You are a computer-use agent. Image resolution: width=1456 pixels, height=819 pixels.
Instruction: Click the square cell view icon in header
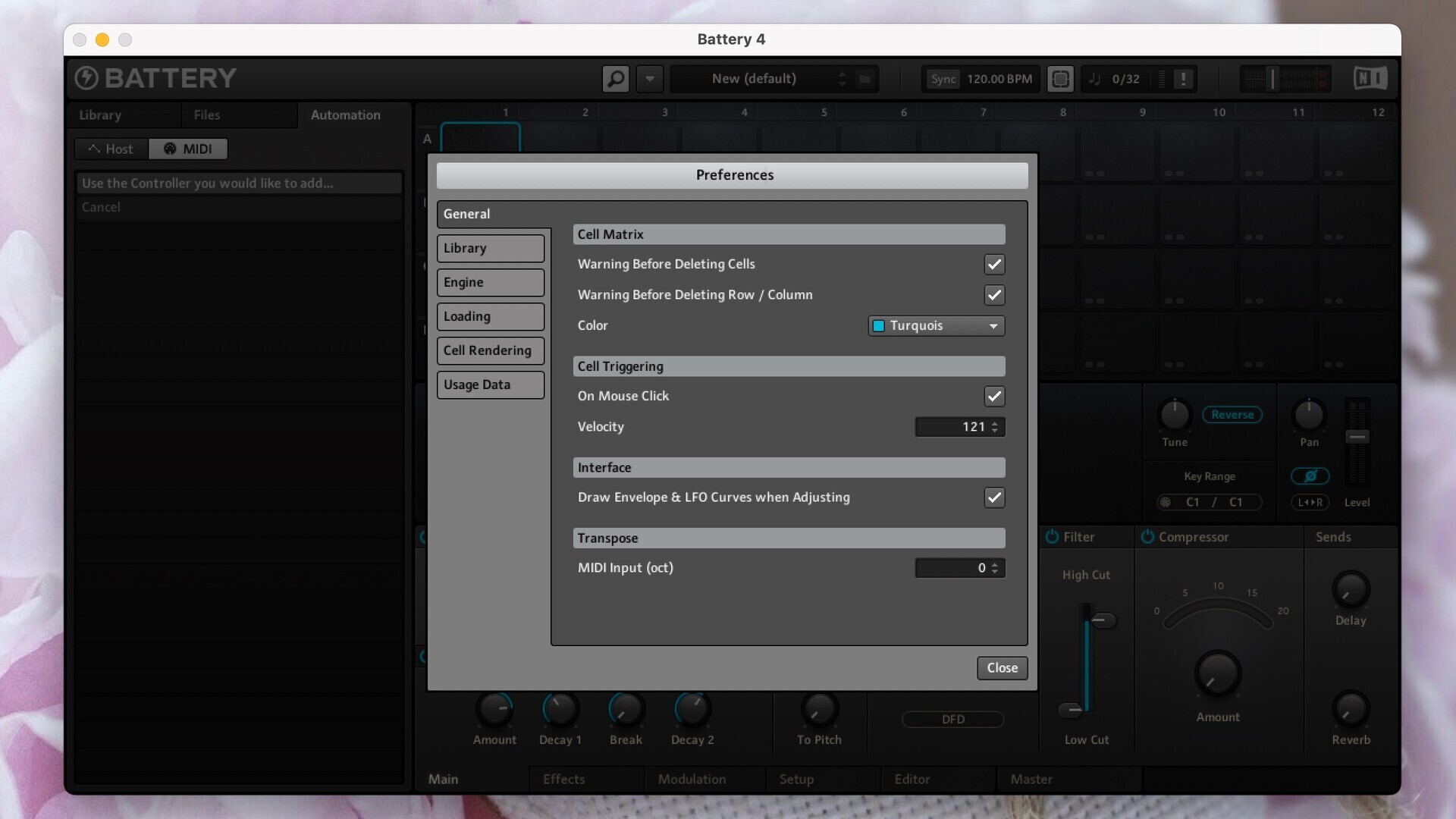[1060, 79]
